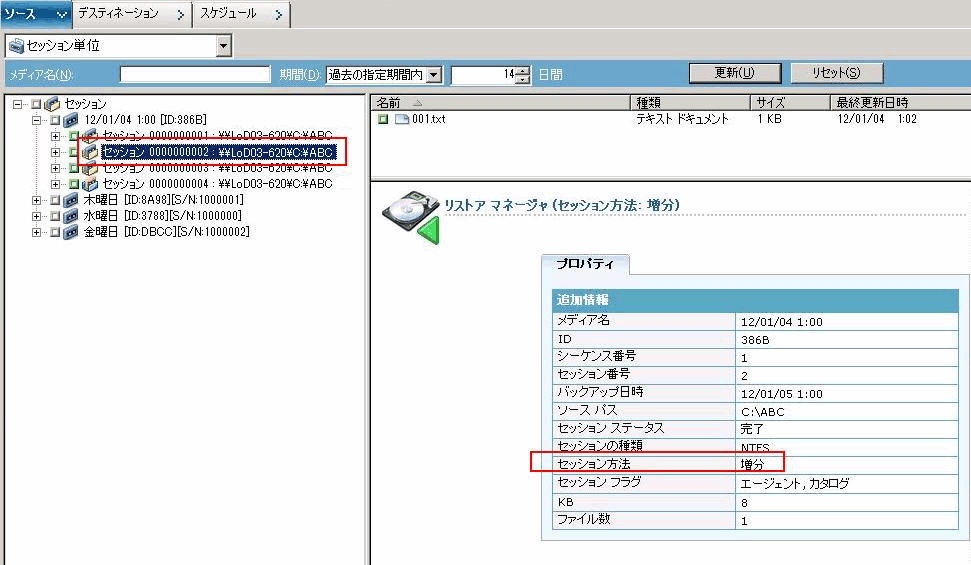The height and width of the screenshot is (565, 971).
Task: Open the 過去の指定期間内 period dropdown
Action: tap(434, 75)
